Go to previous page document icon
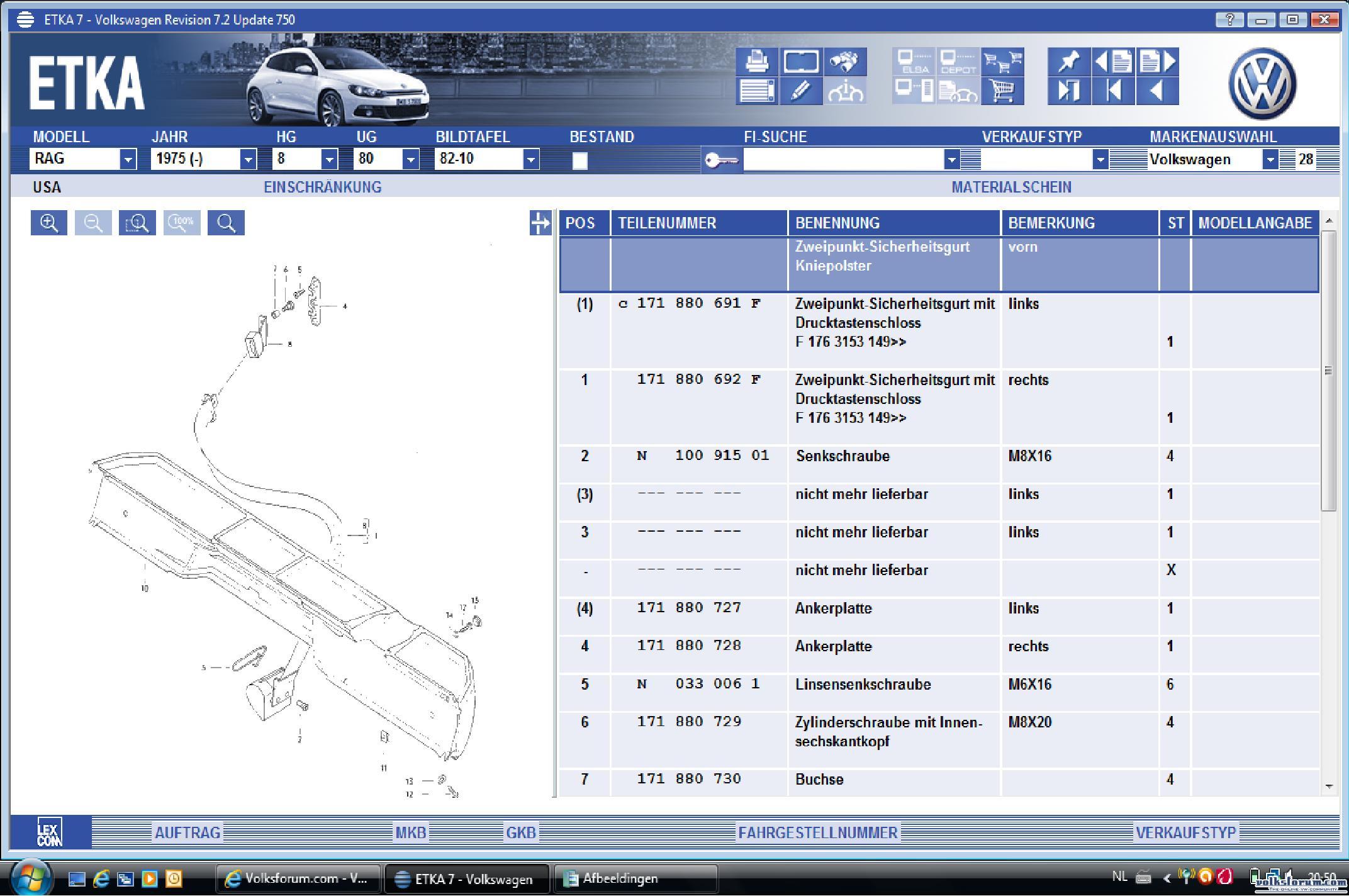The width and height of the screenshot is (1349, 896). click(1113, 62)
